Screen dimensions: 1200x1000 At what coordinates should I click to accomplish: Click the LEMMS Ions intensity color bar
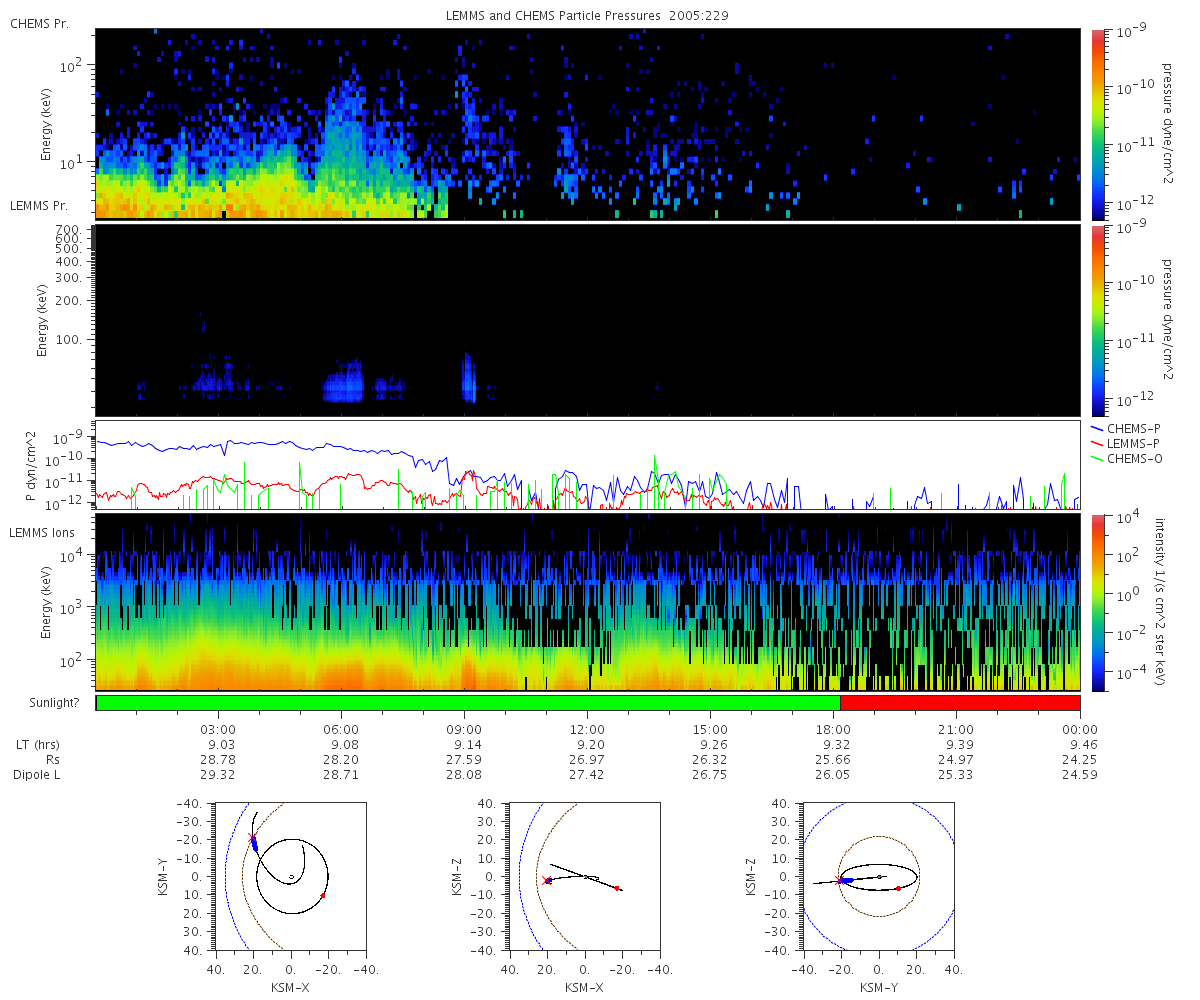(1098, 602)
